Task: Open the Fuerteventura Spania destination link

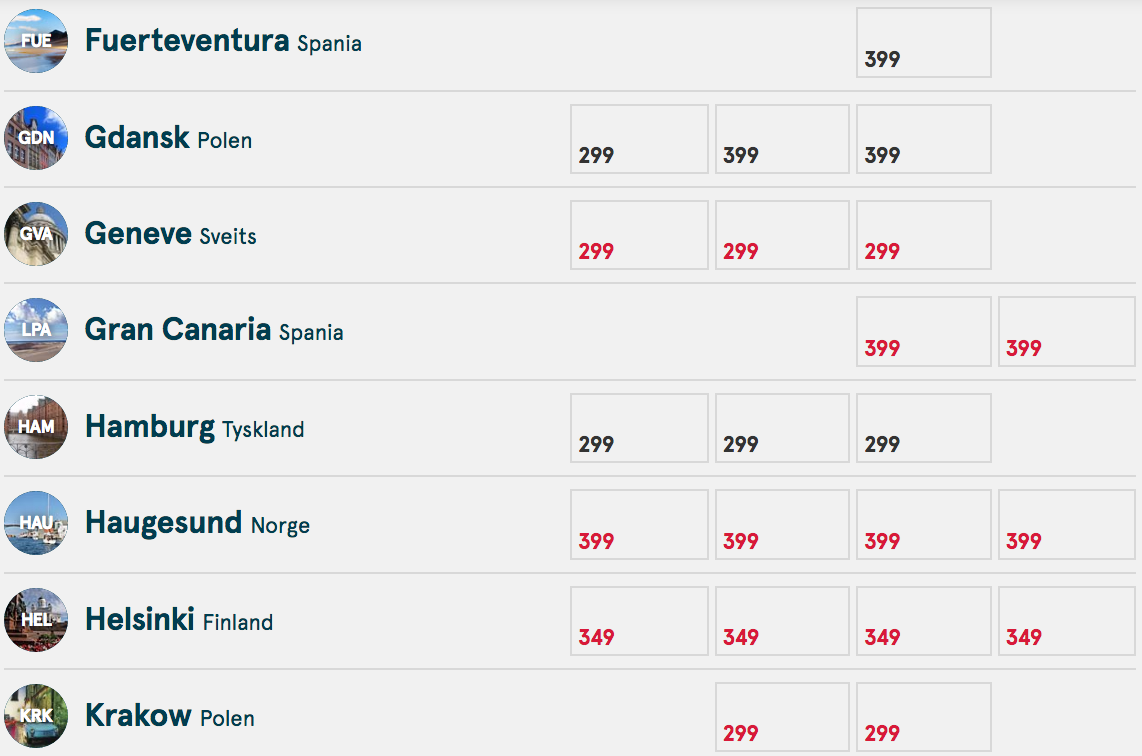Action: (223, 41)
